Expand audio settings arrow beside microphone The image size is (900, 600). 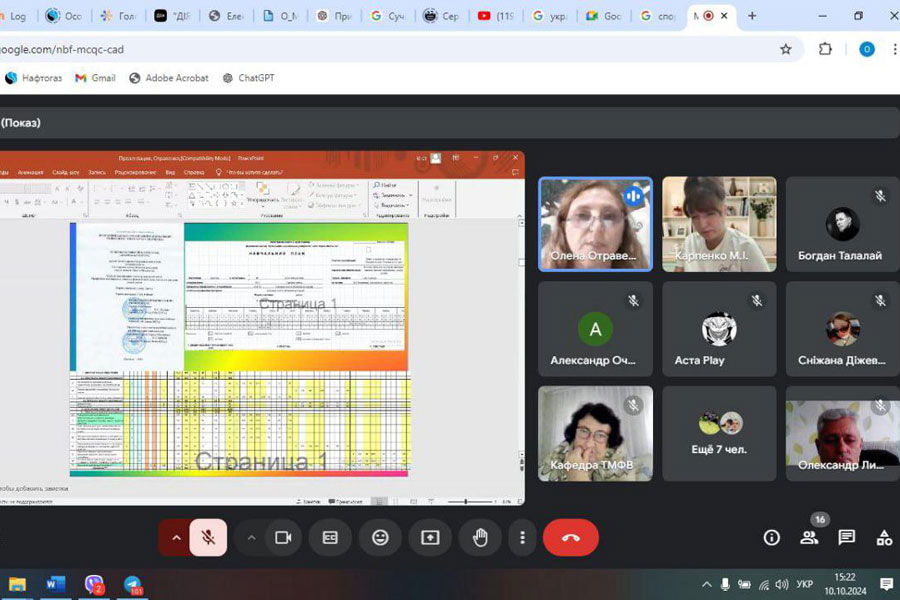[x=176, y=537]
